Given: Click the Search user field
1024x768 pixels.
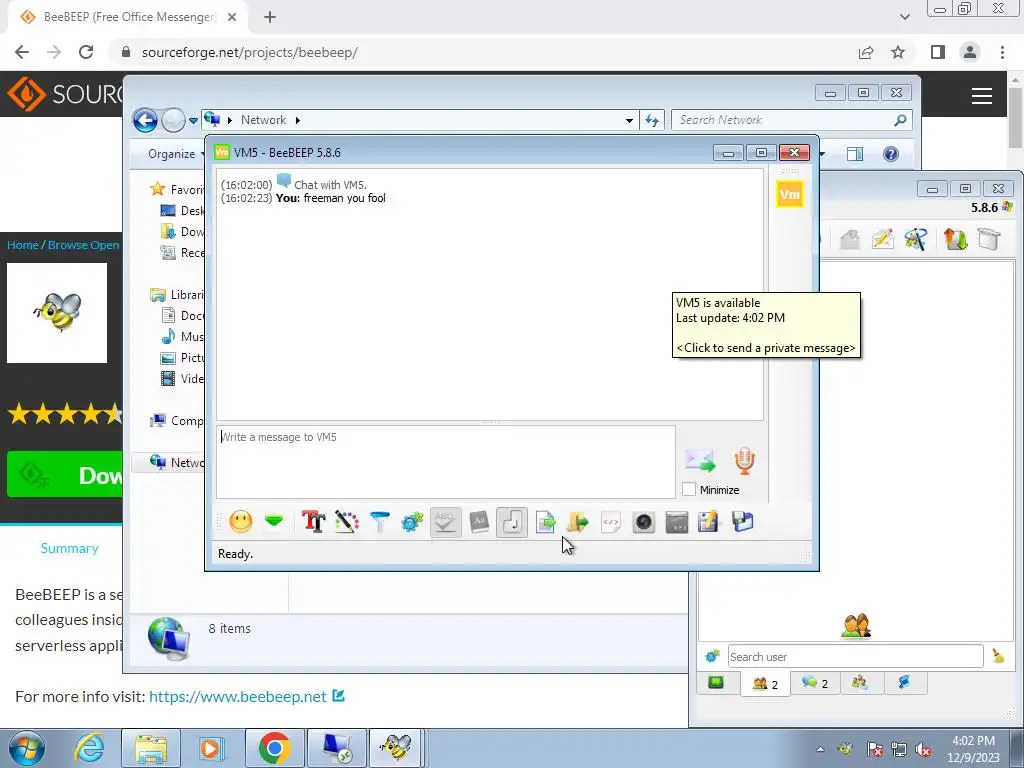Looking at the screenshot, I should (x=855, y=656).
